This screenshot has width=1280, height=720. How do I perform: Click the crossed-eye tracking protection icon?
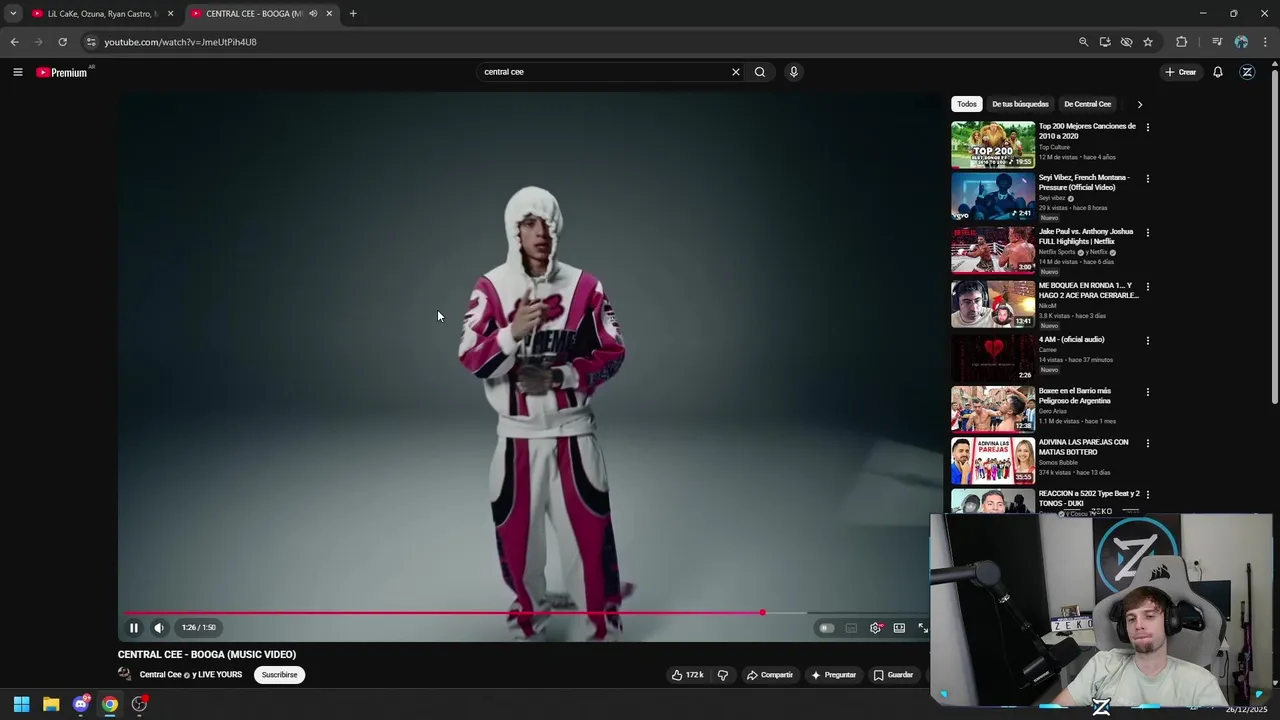click(1126, 42)
